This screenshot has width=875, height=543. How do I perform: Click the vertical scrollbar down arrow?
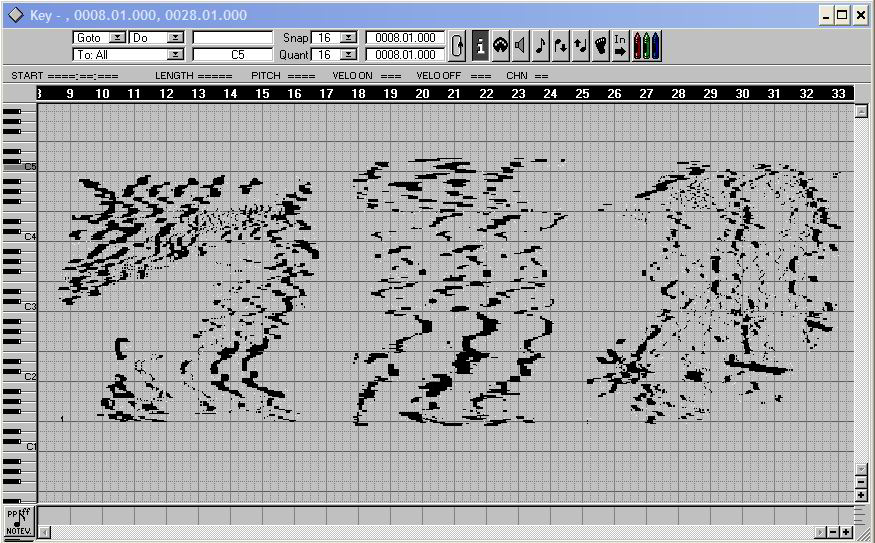click(x=861, y=469)
